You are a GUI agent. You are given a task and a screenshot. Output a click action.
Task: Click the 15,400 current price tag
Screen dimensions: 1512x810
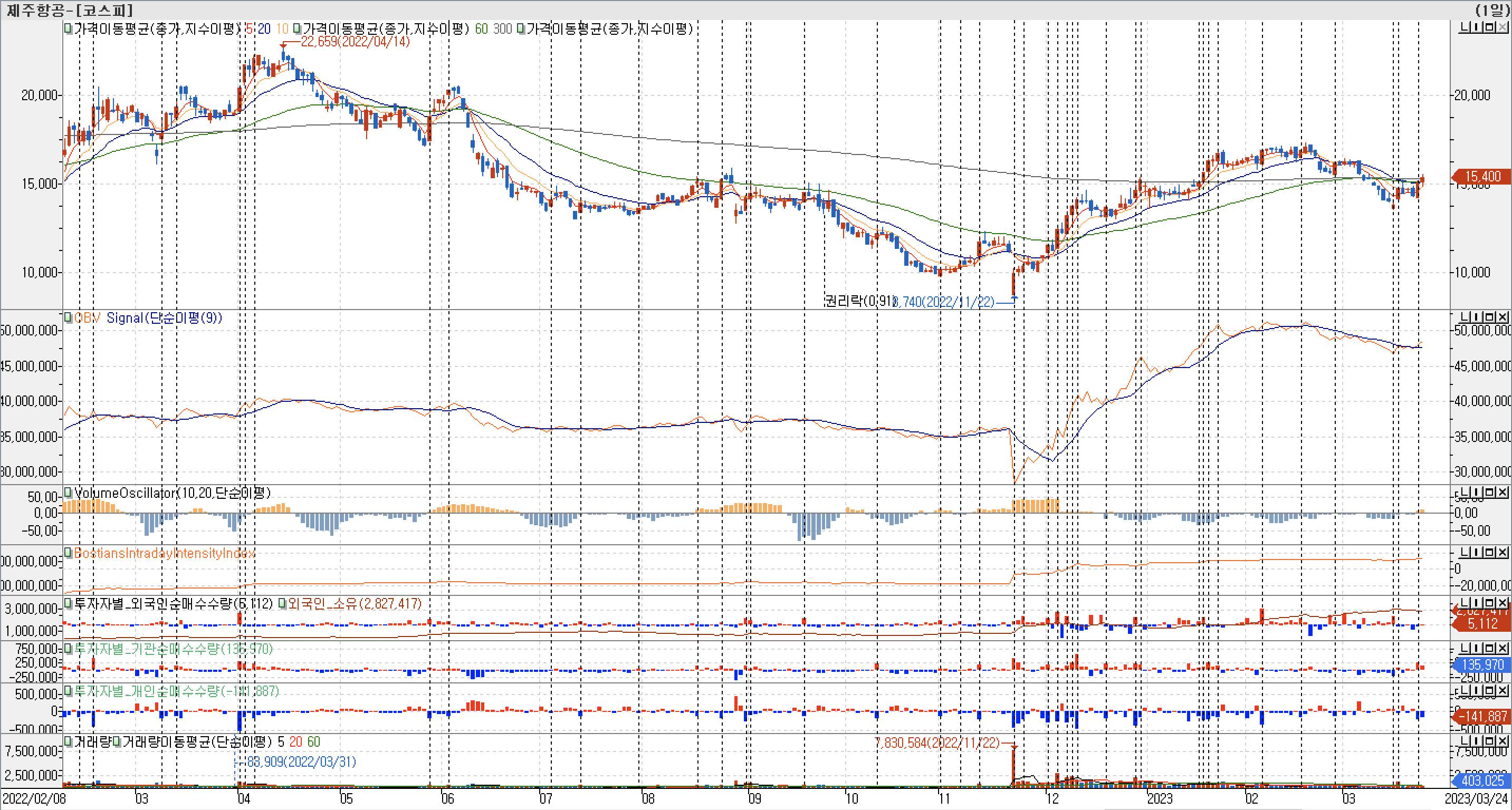(x=1481, y=177)
